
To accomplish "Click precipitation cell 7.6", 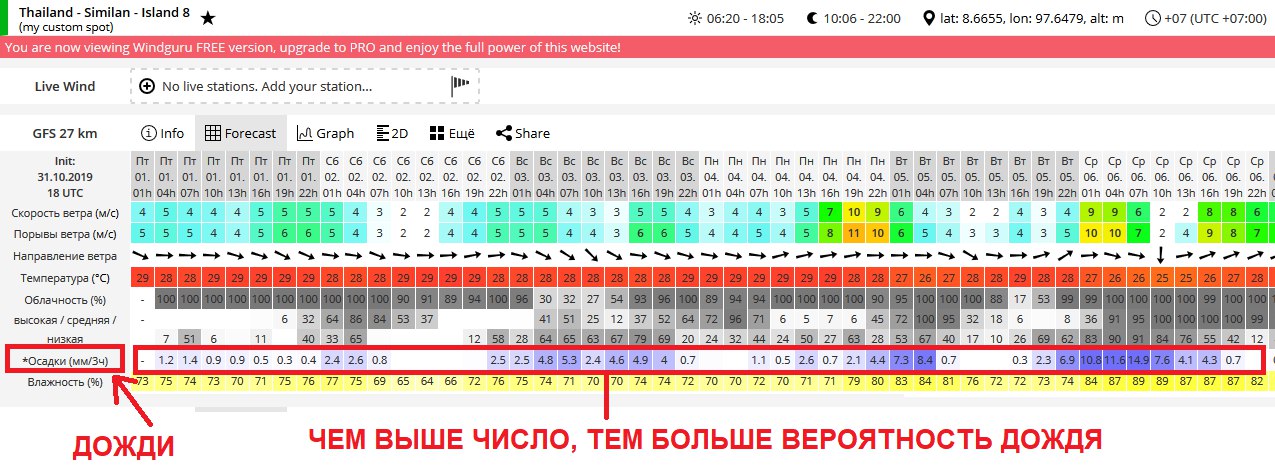I will tap(1161, 359).
